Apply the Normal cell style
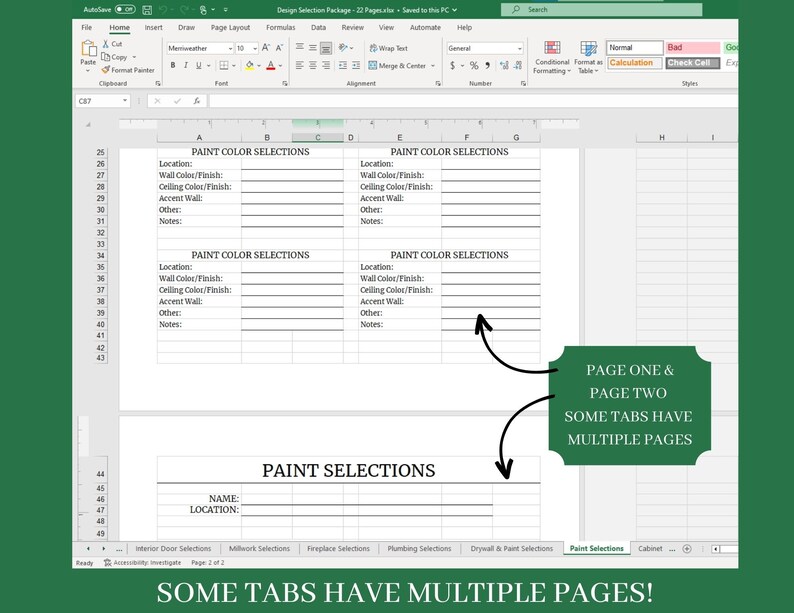The image size is (794, 613). [635, 48]
